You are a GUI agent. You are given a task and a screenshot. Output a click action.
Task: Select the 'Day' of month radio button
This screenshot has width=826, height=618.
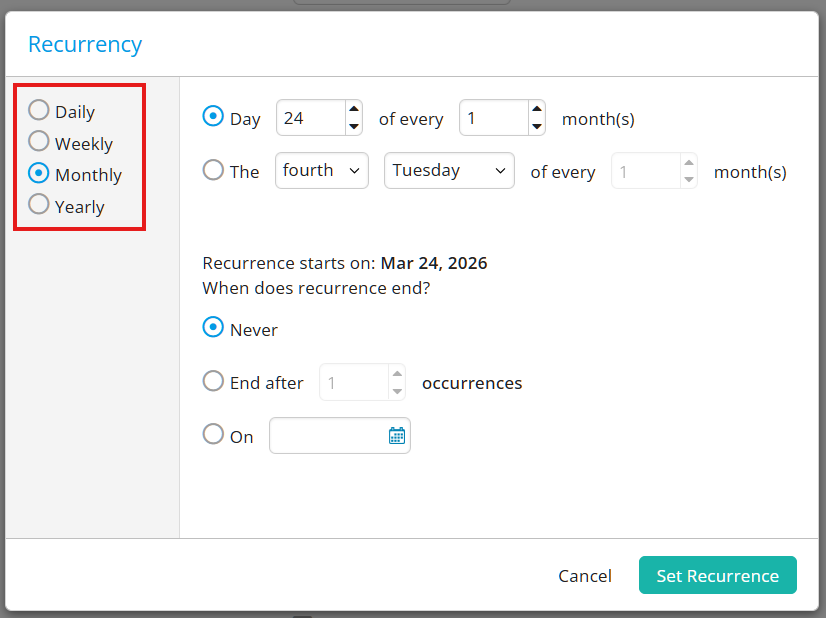pyautogui.click(x=213, y=117)
